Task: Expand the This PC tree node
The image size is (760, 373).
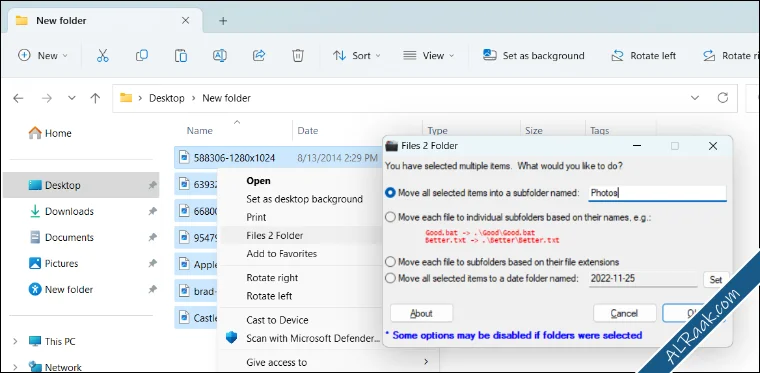Action: 15,342
